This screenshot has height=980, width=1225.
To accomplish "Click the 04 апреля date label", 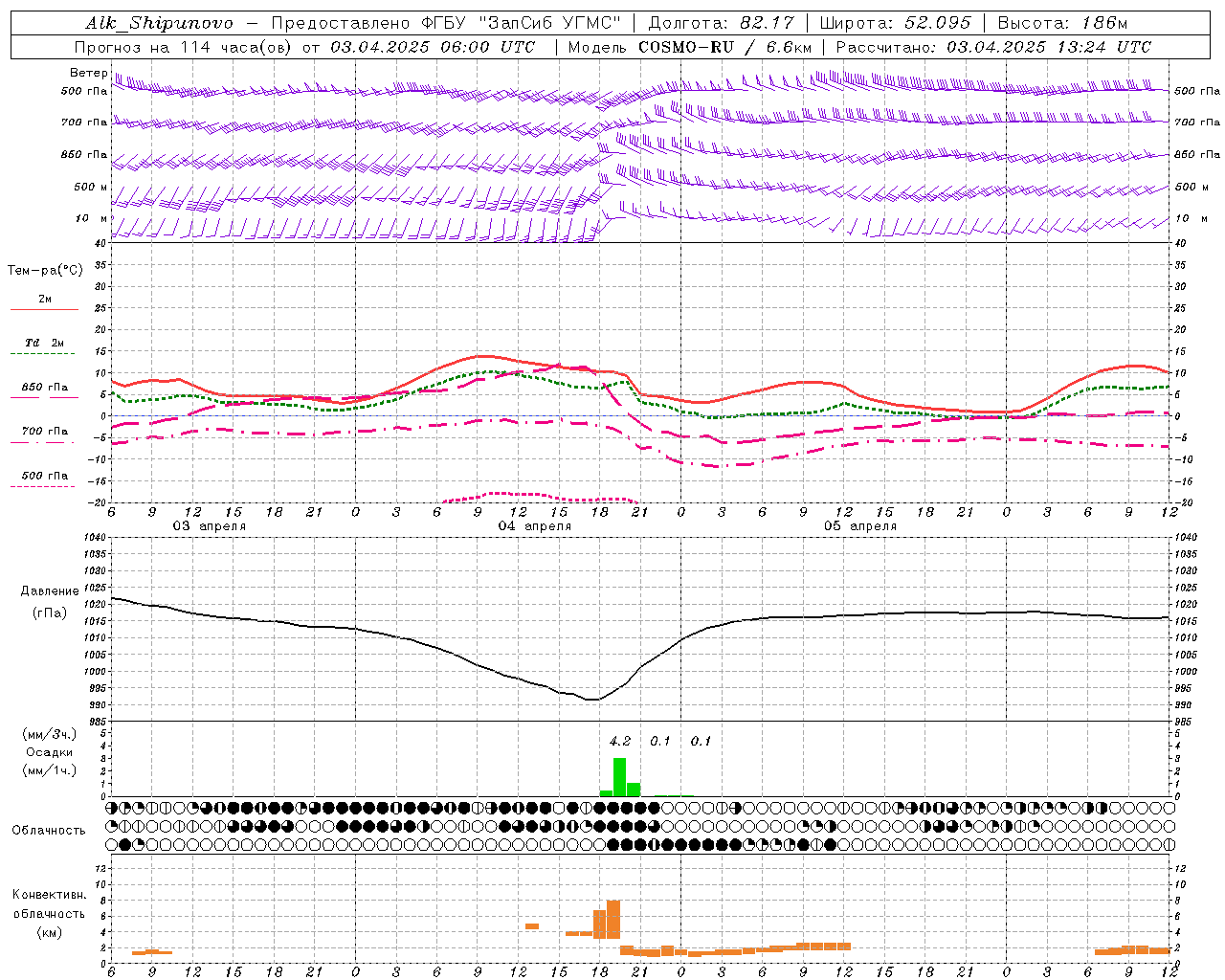I will [534, 525].
